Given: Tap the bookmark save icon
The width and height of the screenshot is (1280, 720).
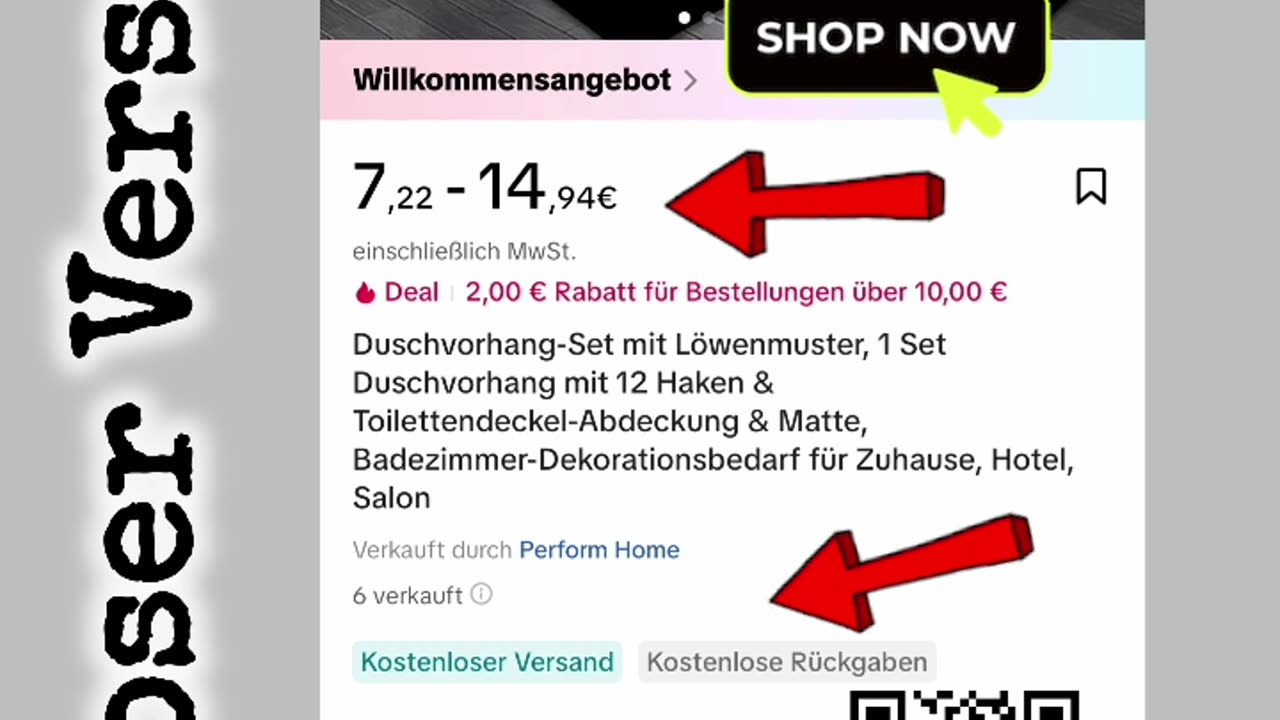Looking at the screenshot, I should (x=1091, y=186).
